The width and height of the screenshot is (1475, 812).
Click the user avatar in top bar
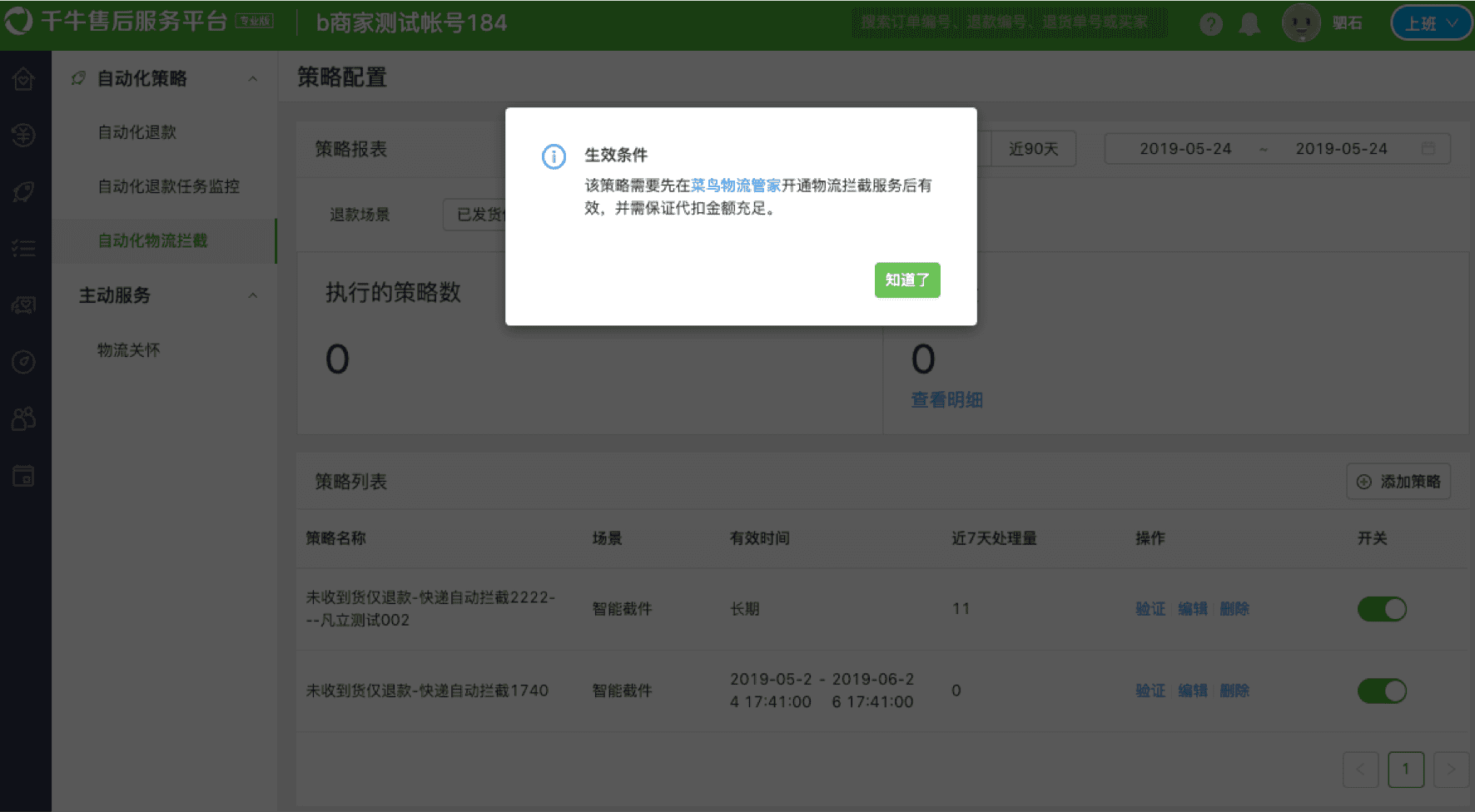1301,23
